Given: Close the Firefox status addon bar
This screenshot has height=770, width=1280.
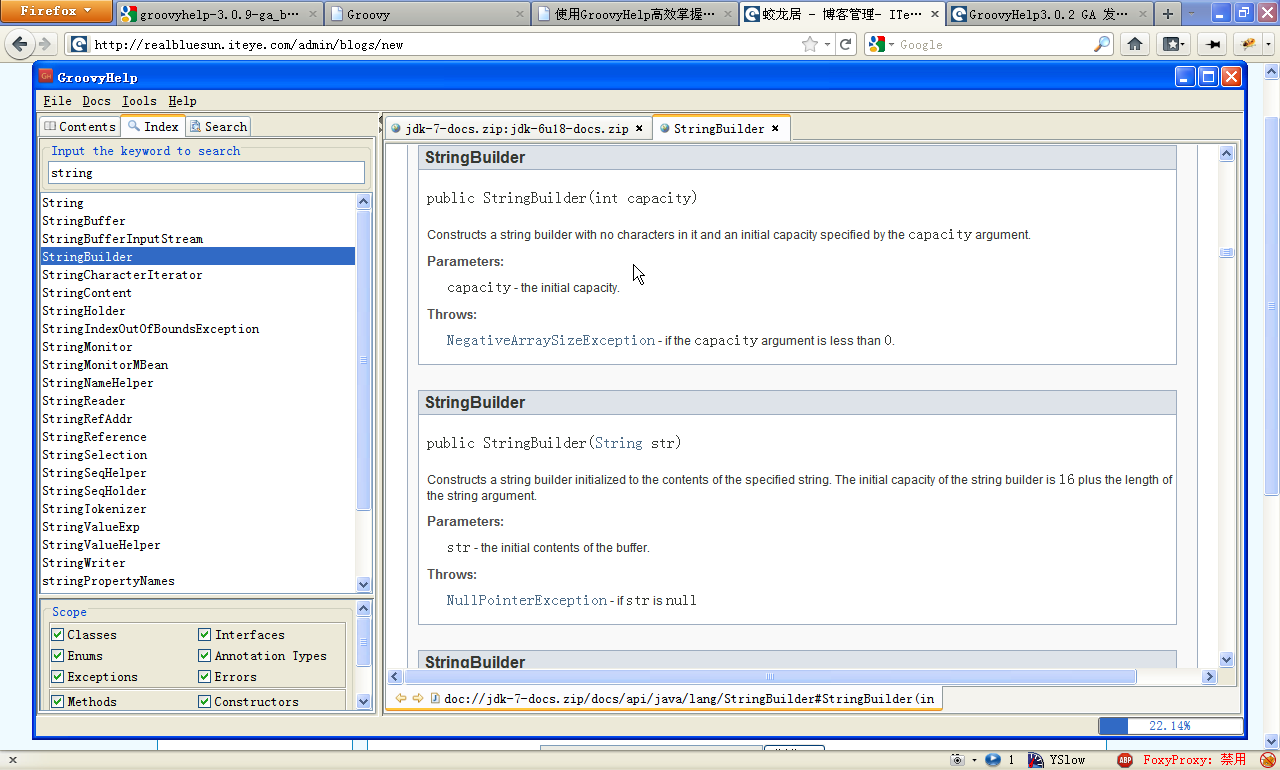Looking at the screenshot, I should (14, 760).
